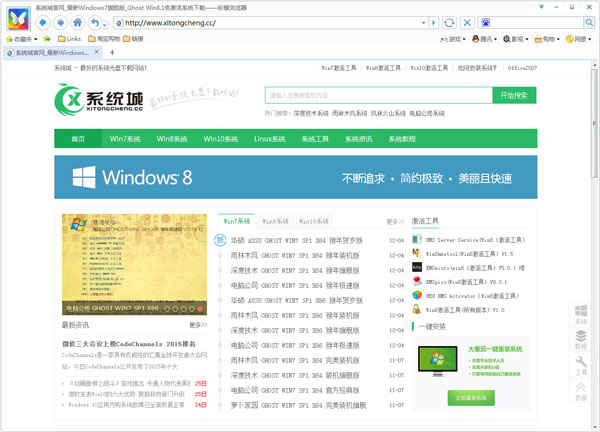The height and width of the screenshot is (432, 600).
Task: Click the Office2007 top link
Action: coord(522,68)
